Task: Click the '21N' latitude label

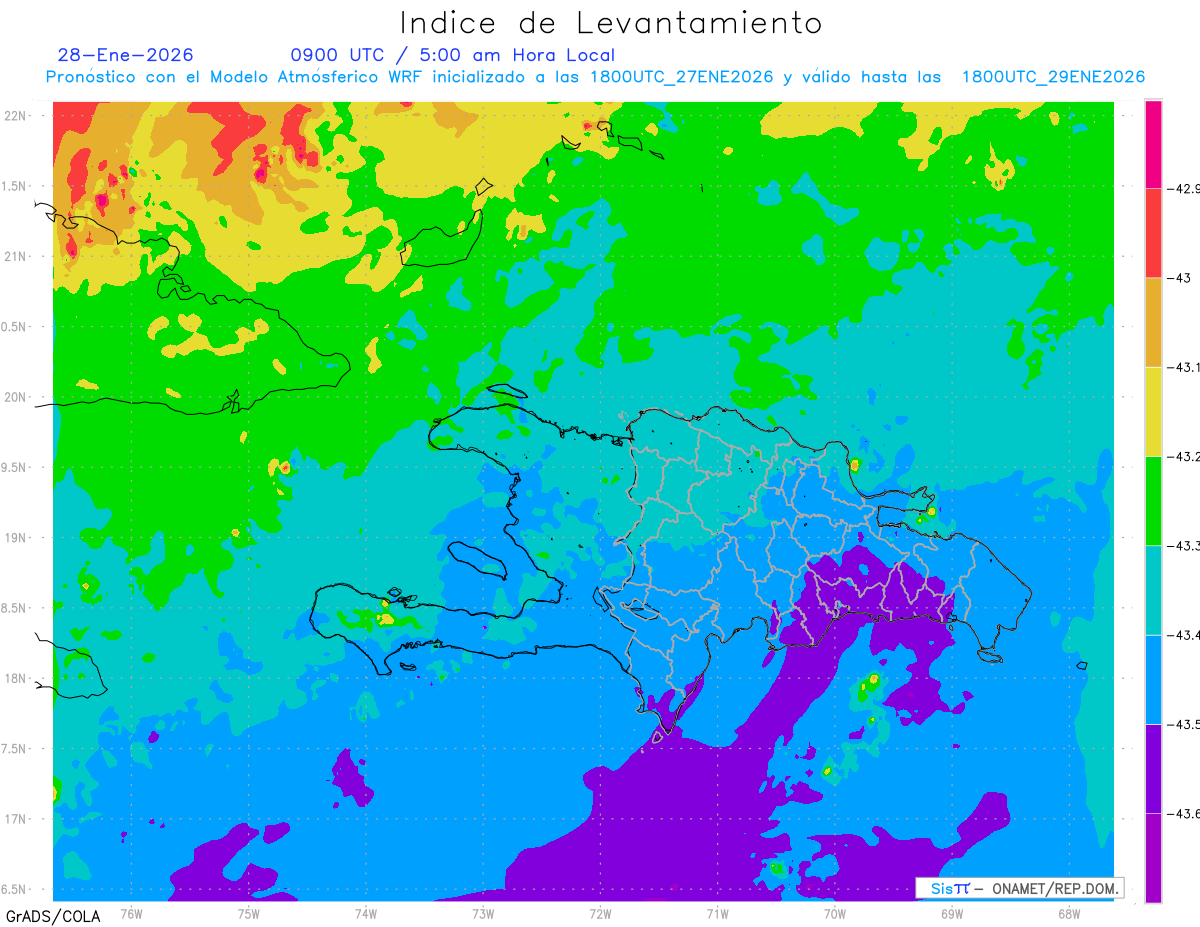Action: (15, 256)
